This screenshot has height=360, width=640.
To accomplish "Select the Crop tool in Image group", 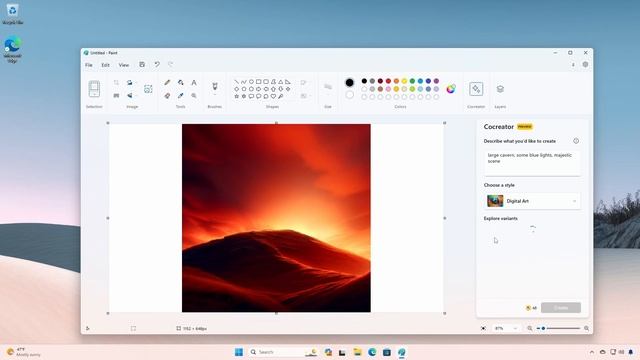I will click(x=116, y=82).
